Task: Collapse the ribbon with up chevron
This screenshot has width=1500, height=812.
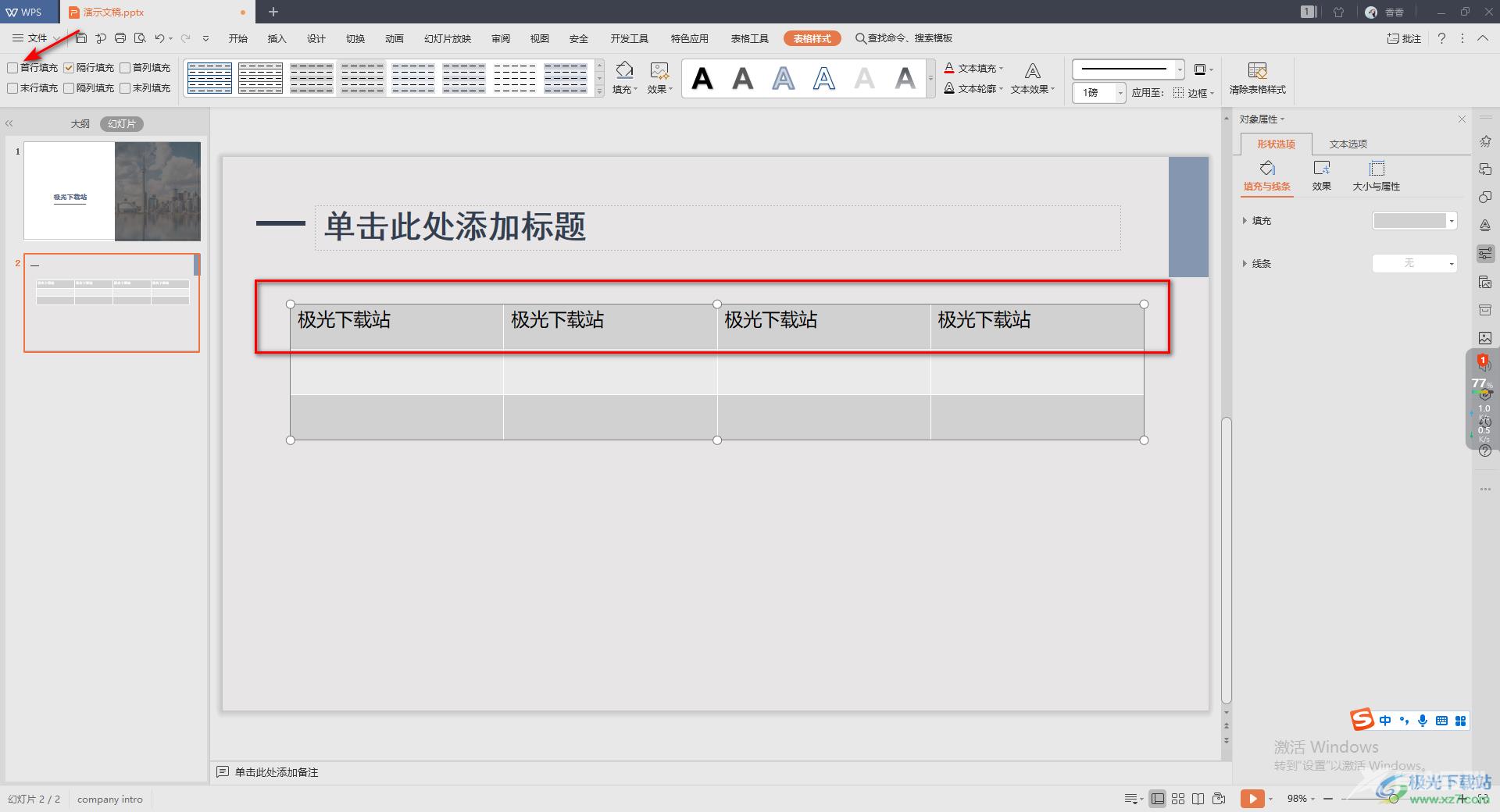Action: click(1482, 38)
